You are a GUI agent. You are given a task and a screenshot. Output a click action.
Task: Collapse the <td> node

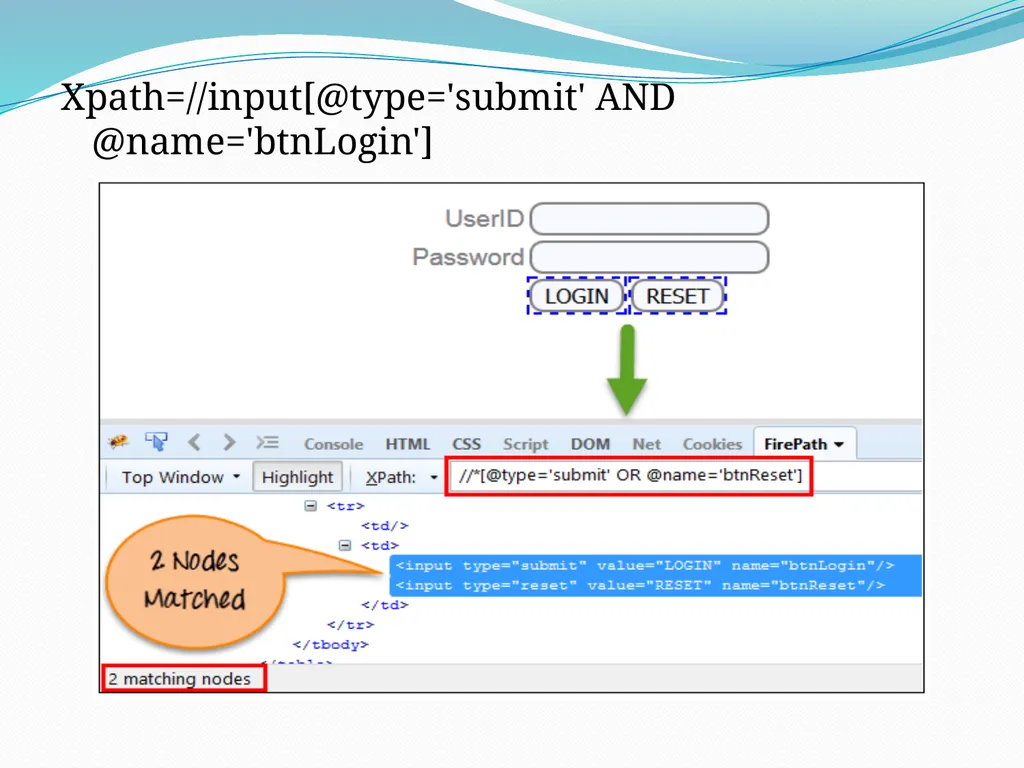click(345, 545)
